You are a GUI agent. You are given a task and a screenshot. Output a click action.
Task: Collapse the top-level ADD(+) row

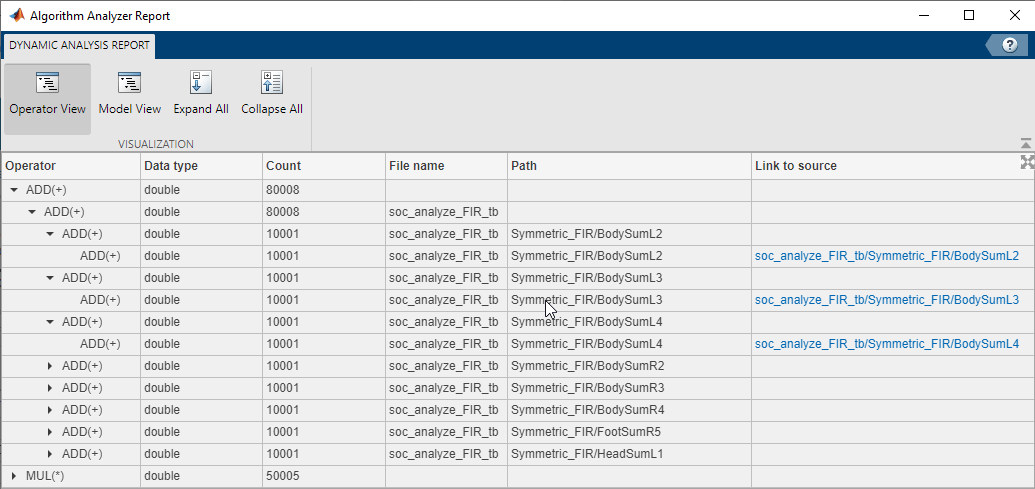coord(14,190)
